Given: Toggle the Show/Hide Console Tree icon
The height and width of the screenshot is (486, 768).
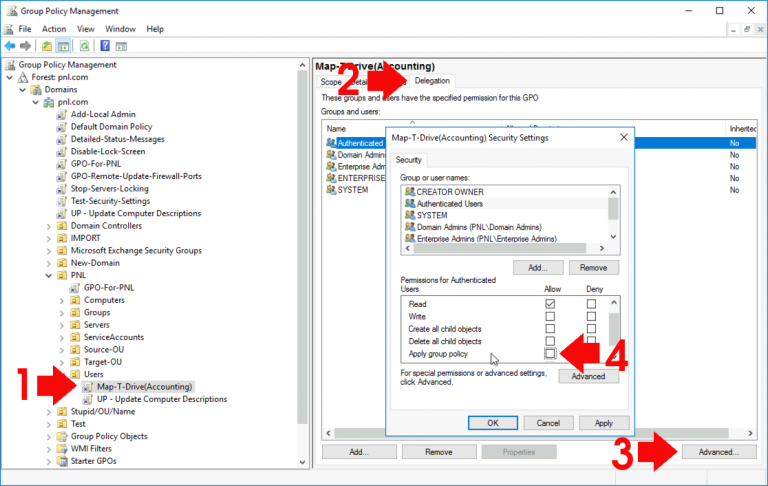Looking at the screenshot, I should (63, 46).
